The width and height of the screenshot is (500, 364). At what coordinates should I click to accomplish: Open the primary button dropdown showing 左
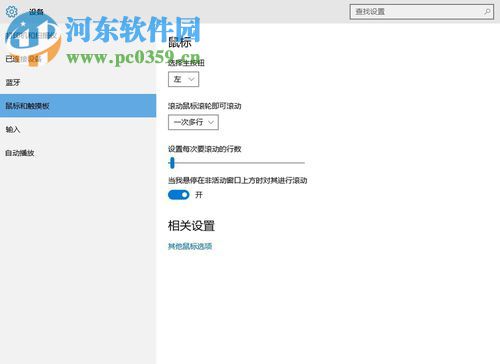pos(183,79)
